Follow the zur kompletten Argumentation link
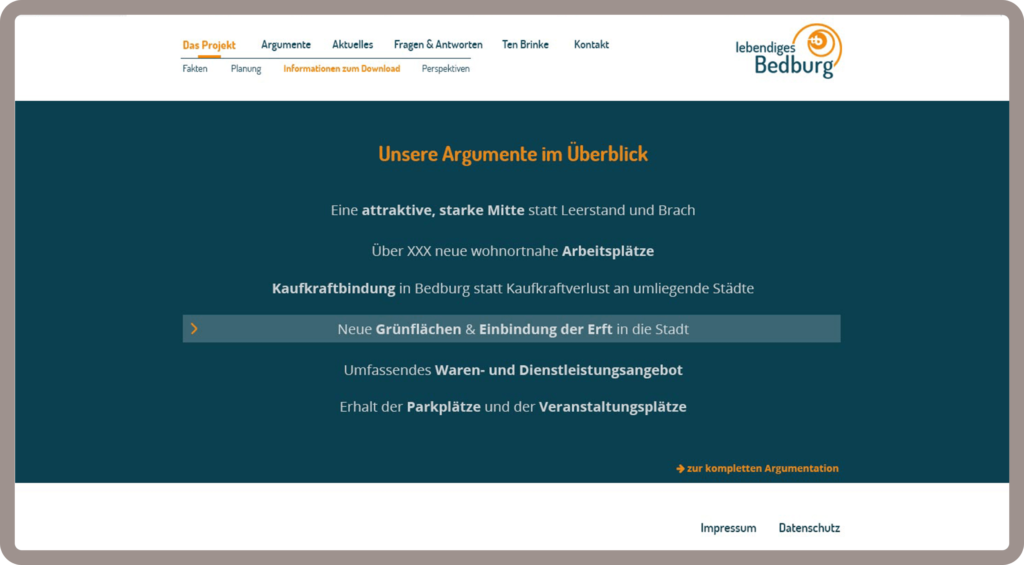Screen dimensions: 1024x565 (758, 468)
